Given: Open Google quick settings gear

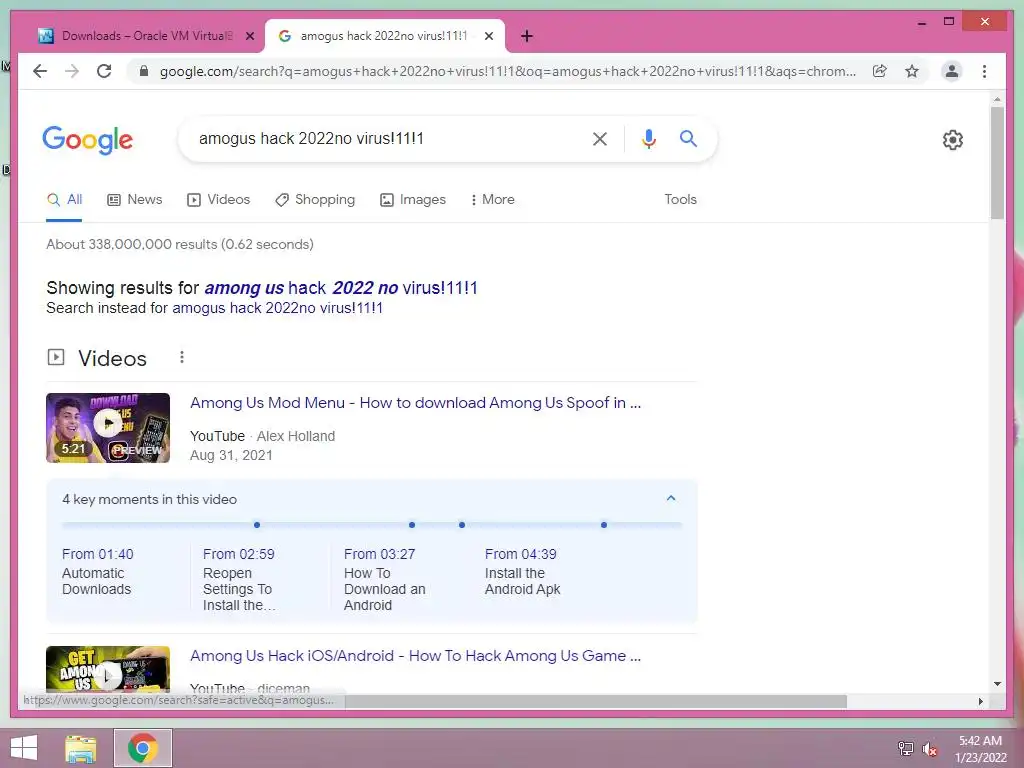Looking at the screenshot, I should (x=953, y=140).
